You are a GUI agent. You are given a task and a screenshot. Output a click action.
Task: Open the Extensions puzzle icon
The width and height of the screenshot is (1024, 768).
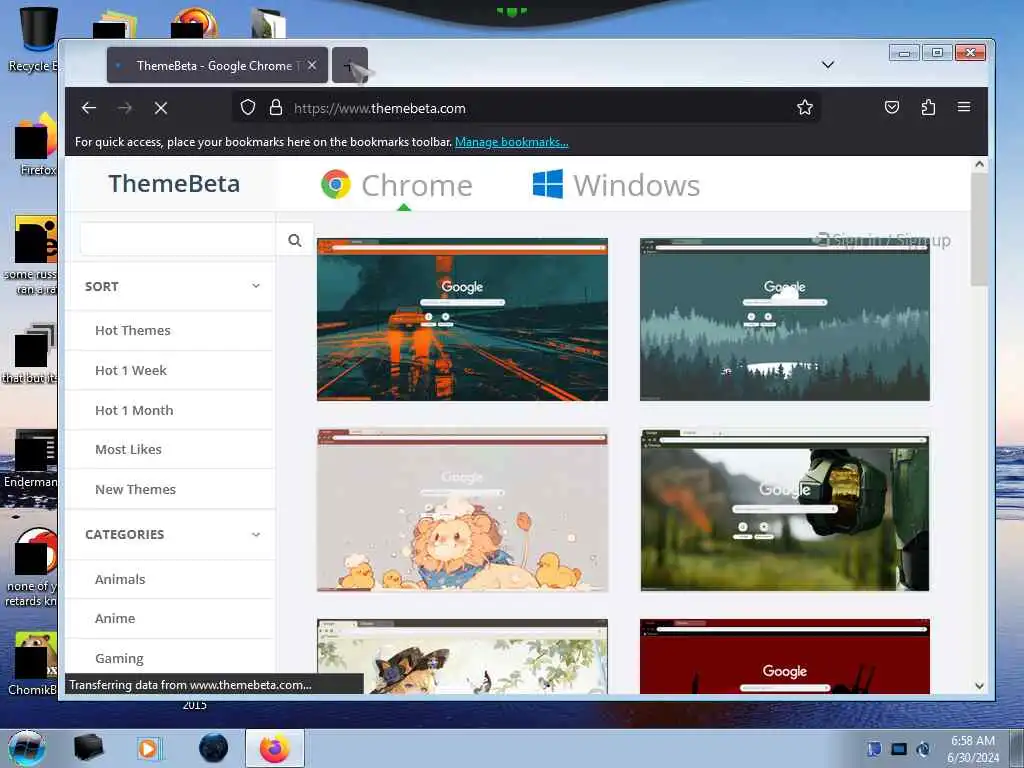(x=928, y=107)
